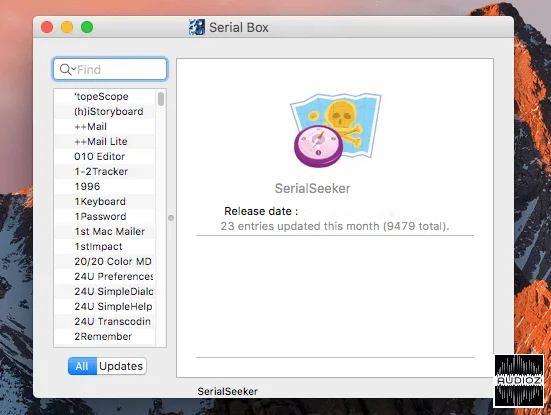Select the 1996 entry
This screenshot has height=415, width=551.
(105, 186)
